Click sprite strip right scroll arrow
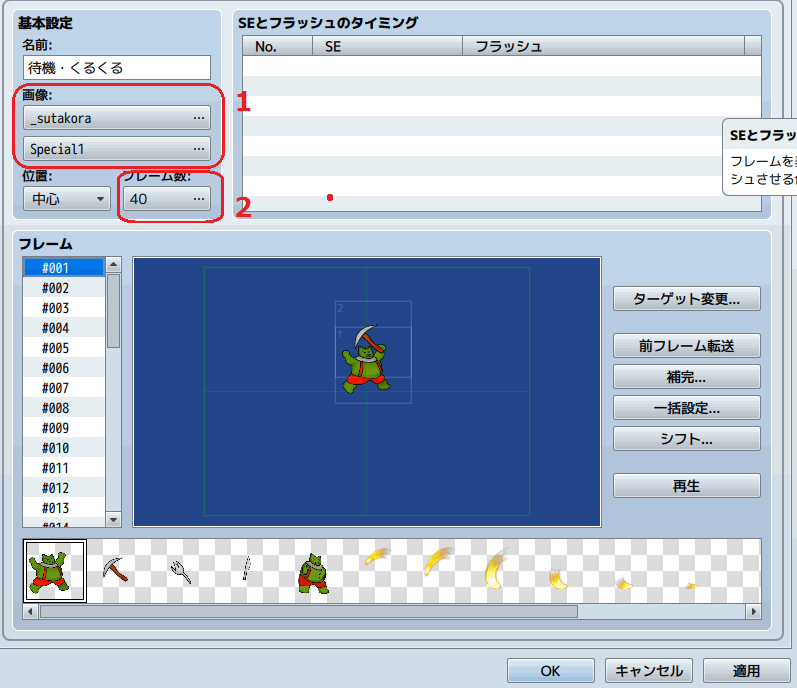The width and height of the screenshot is (797, 688). point(753,611)
